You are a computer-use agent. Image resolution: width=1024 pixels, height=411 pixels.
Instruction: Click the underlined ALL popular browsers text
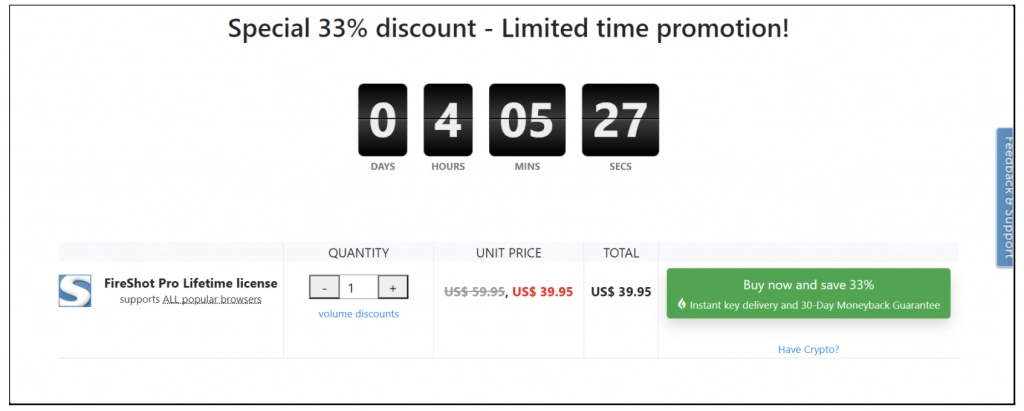pos(212,299)
